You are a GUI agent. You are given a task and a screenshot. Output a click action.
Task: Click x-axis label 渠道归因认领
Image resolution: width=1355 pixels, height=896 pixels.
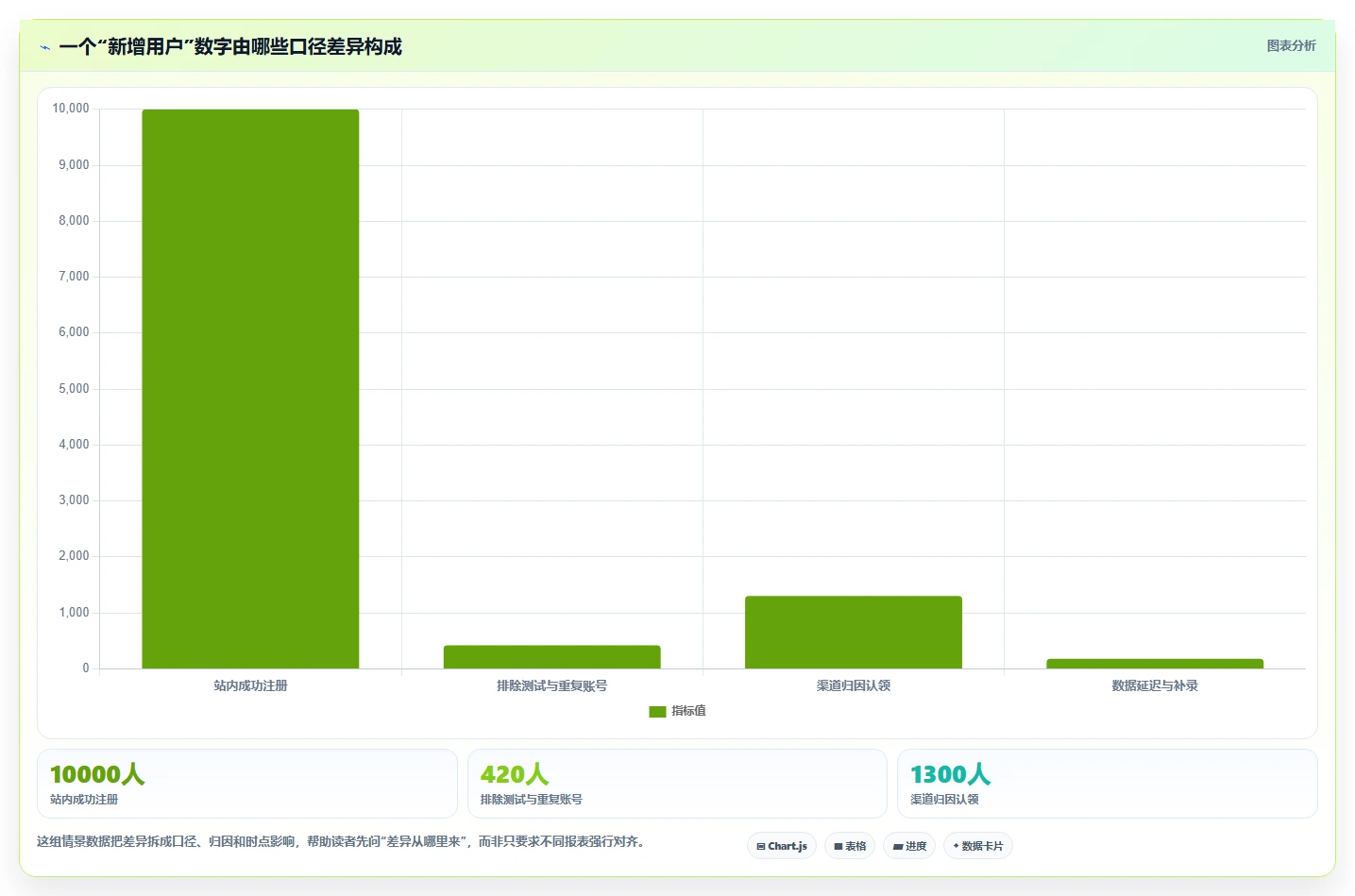click(854, 685)
